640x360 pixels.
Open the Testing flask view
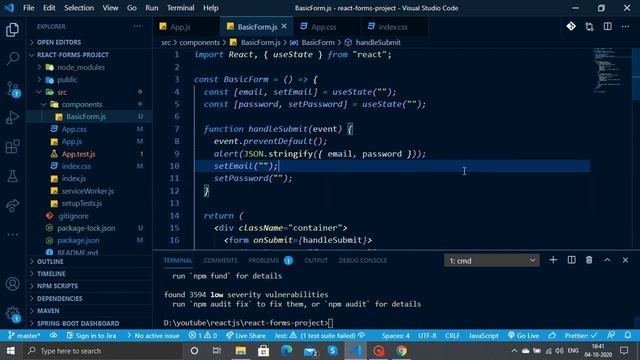click(12, 176)
